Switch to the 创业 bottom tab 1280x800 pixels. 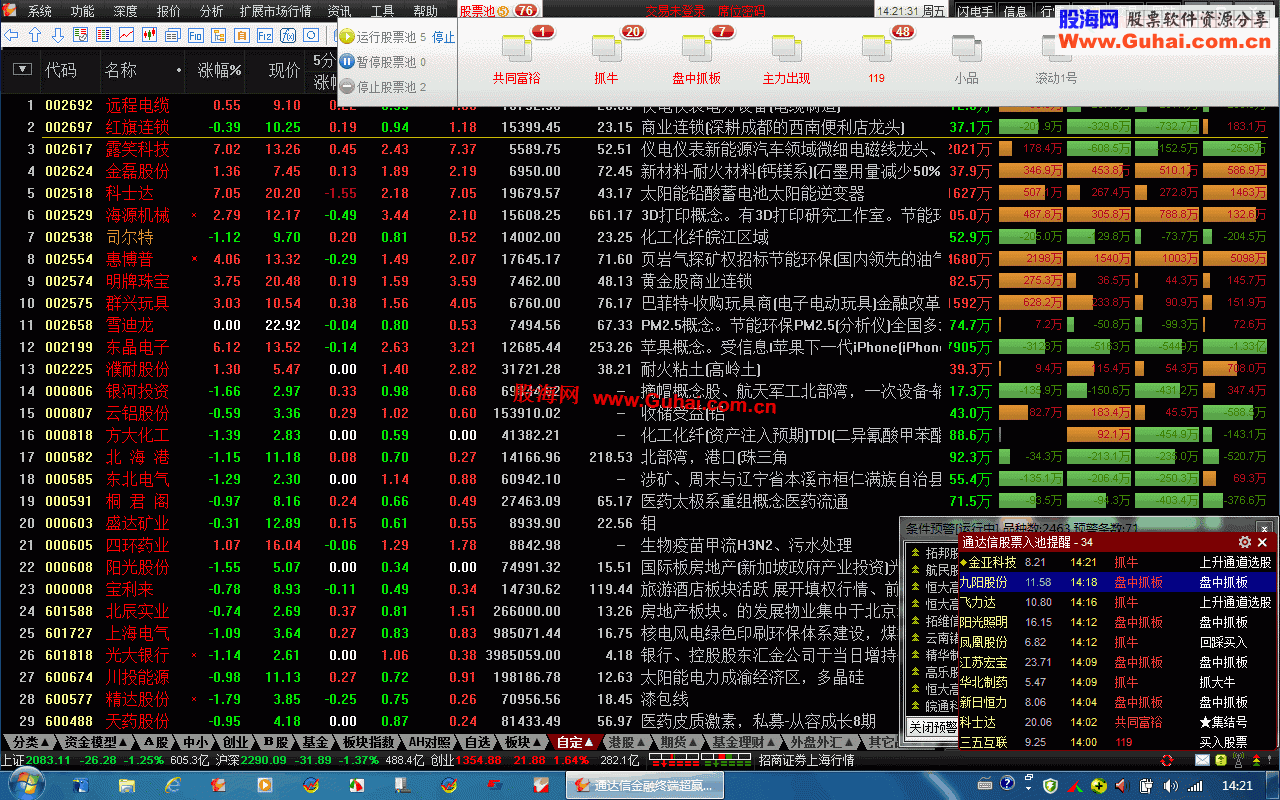(235, 743)
